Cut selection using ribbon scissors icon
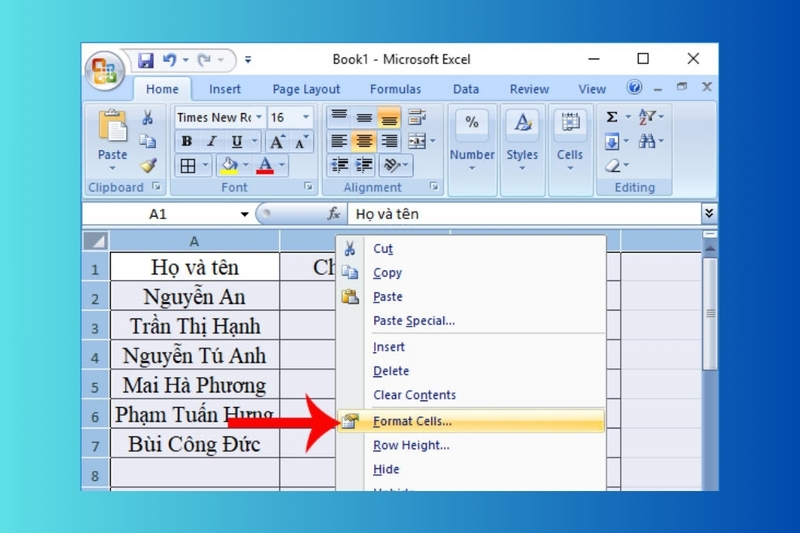800x533 pixels. click(x=147, y=118)
